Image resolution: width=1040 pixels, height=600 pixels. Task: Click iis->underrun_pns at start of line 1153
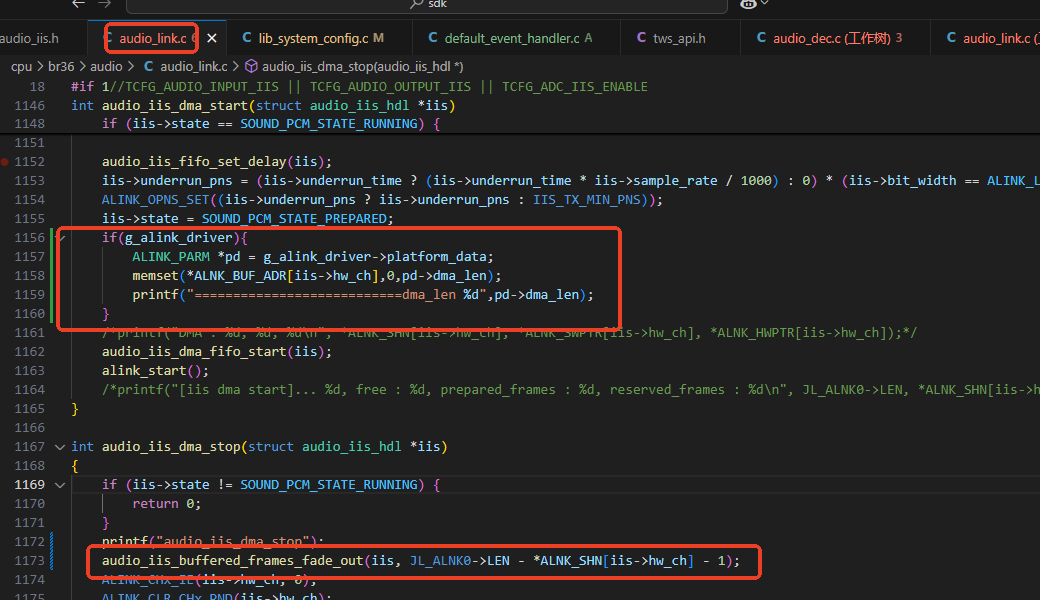pos(167,181)
